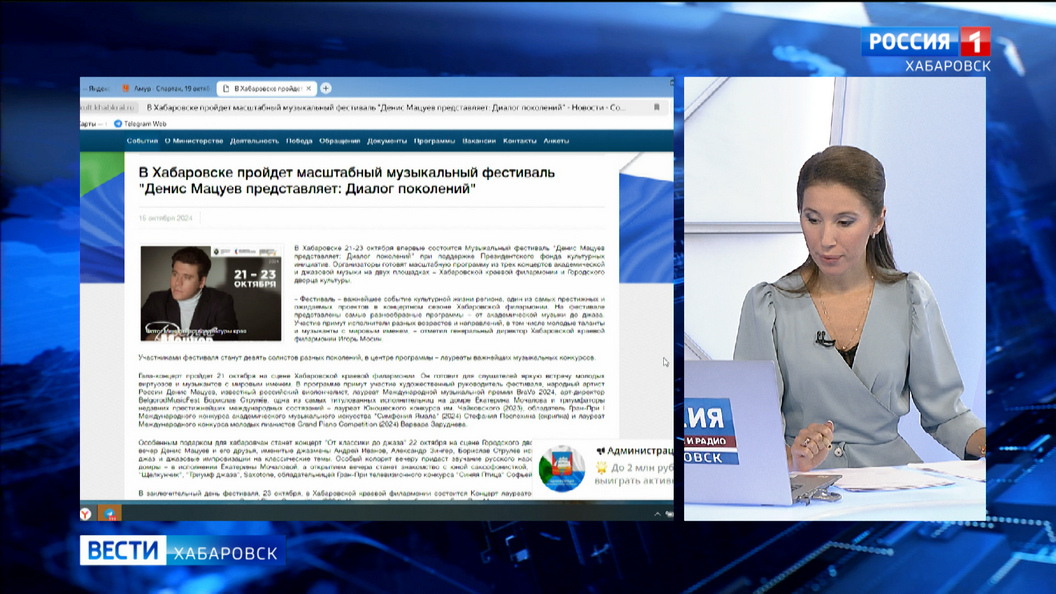Click the Denis Matsuev festival poster image

coord(211,293)
